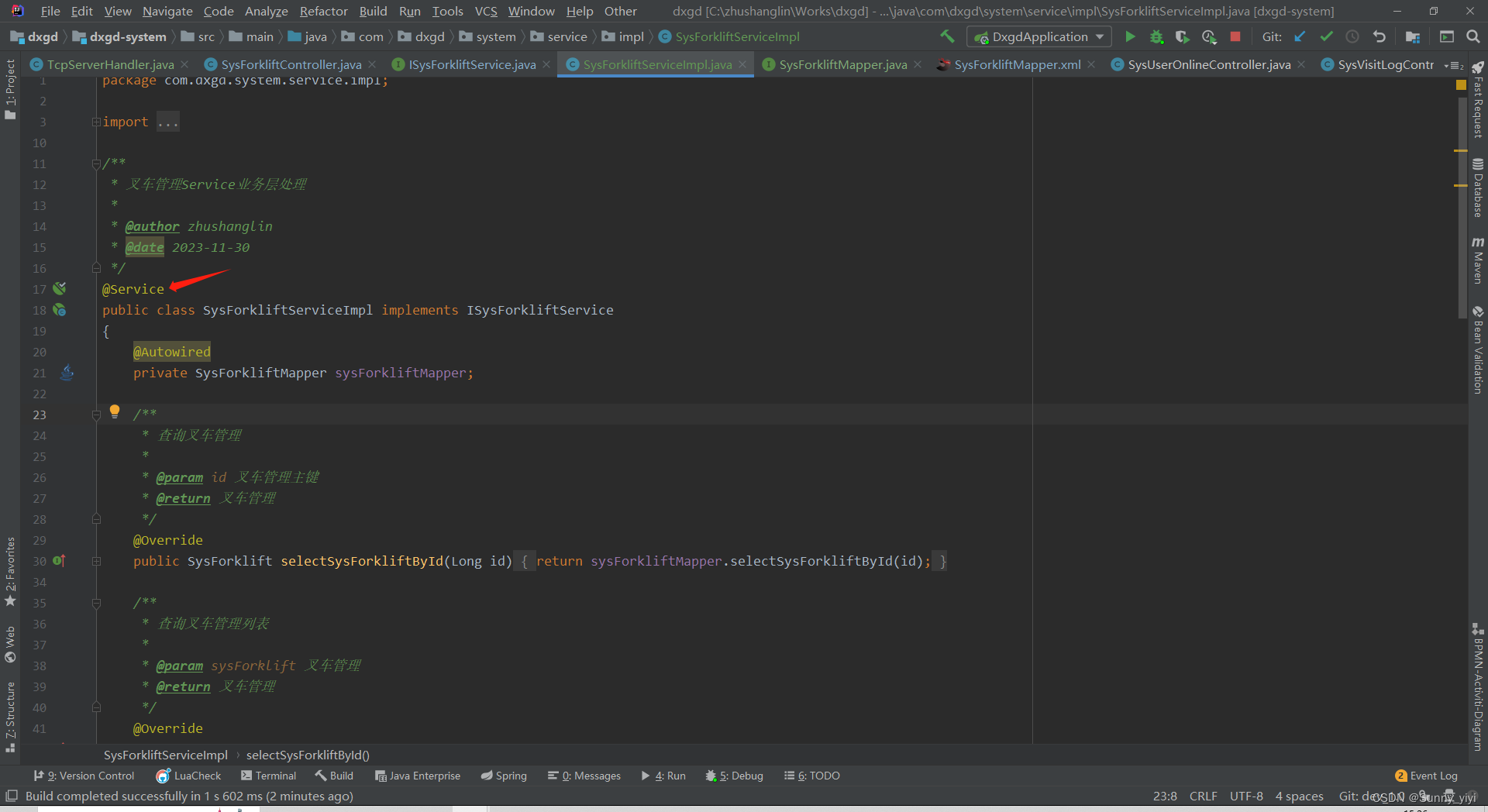Stop the running application with red square
Image resolution: width=1488 pixels, height=812 pixels.
click(x=1235, y=36)
